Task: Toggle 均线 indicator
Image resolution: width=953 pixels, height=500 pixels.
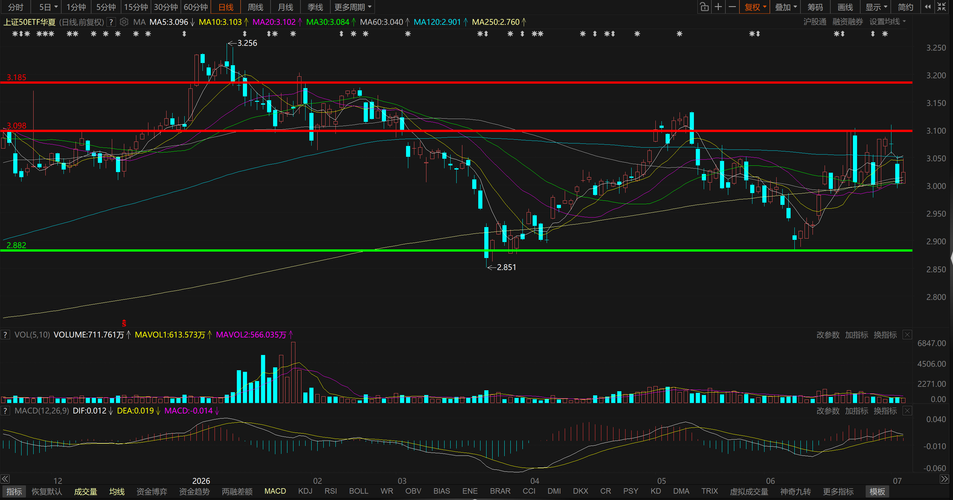Action: [117, 491]
